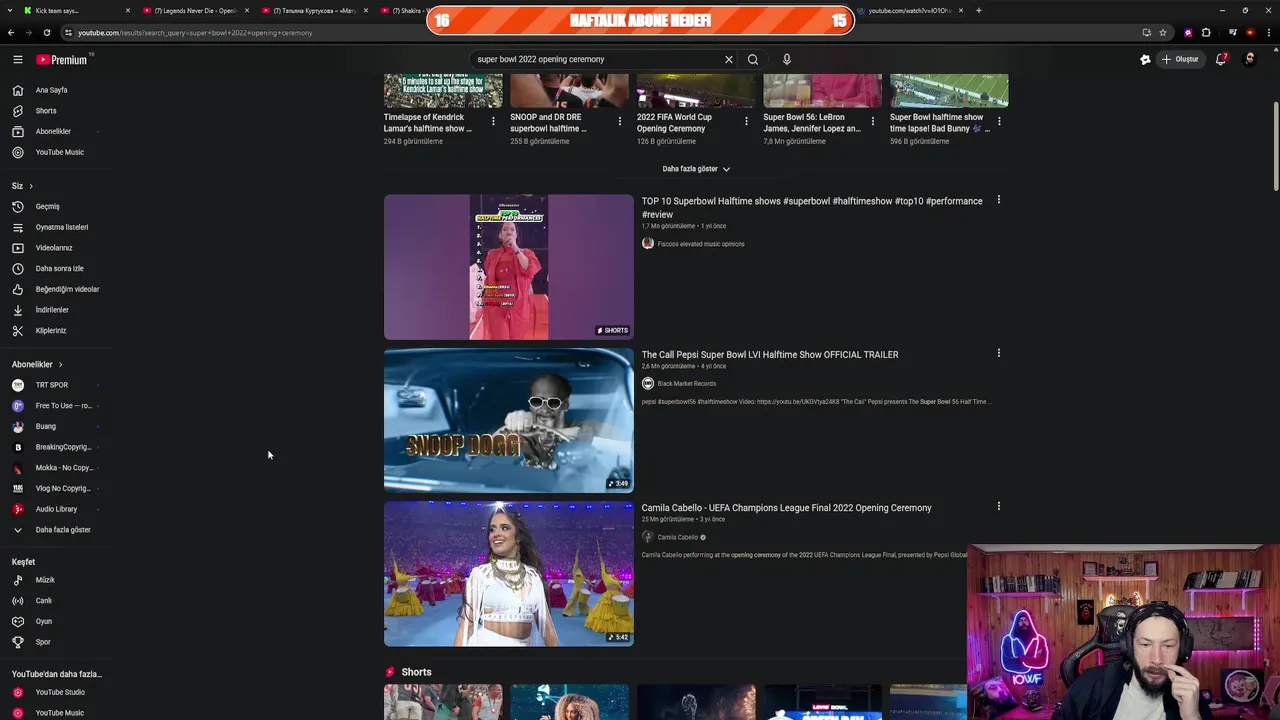Click the YouTube Premium logo
Viewport: 1280px width, 720px height.
point(62,59)
